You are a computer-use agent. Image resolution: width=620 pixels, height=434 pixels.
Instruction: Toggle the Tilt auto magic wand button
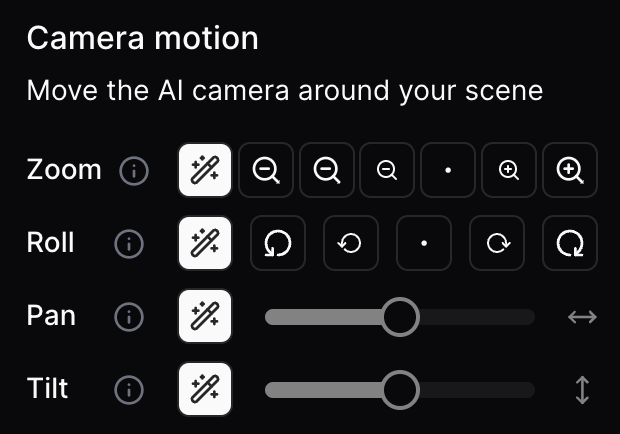click(x=205, y=389)
